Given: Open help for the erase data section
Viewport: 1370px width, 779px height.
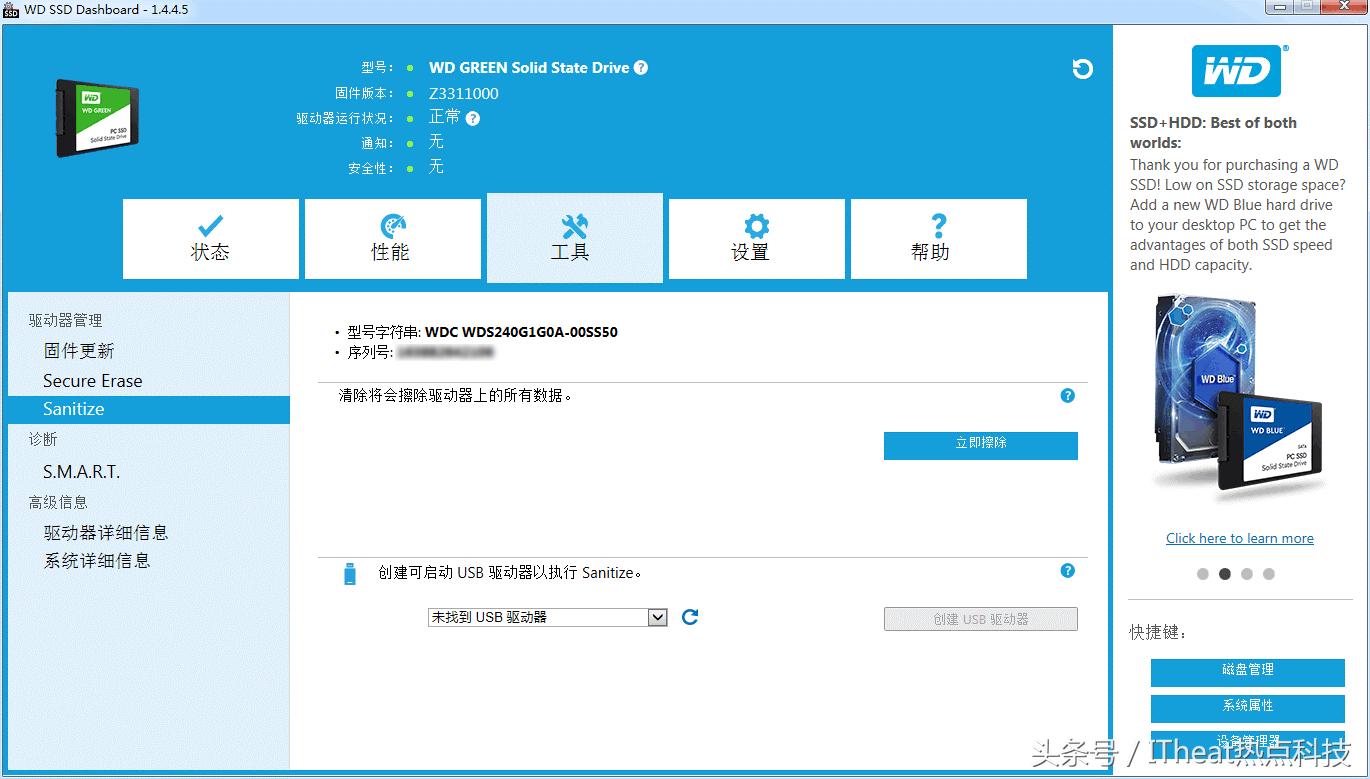Looking at the screenshot, I should [1067, 396].
